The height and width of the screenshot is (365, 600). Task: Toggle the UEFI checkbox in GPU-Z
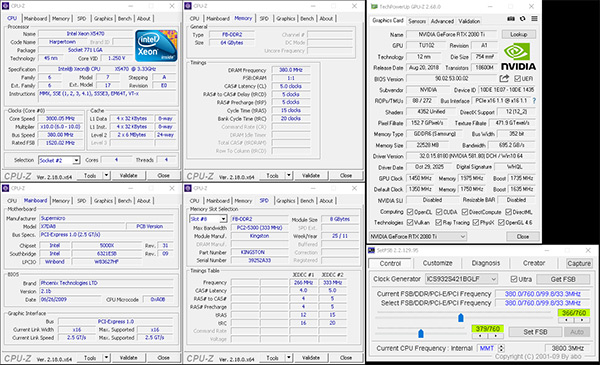[x=517, y=78]
